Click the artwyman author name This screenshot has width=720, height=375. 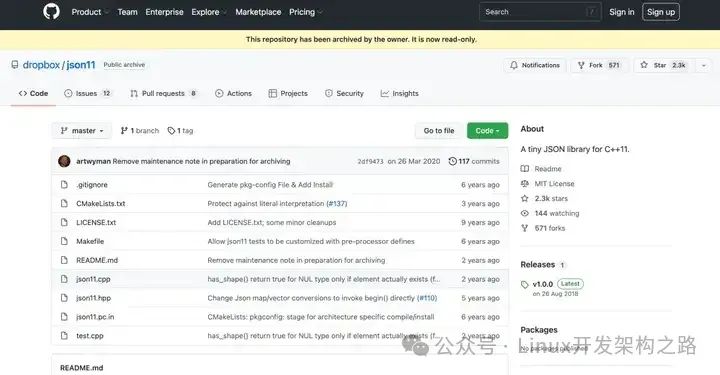point(93,161)
